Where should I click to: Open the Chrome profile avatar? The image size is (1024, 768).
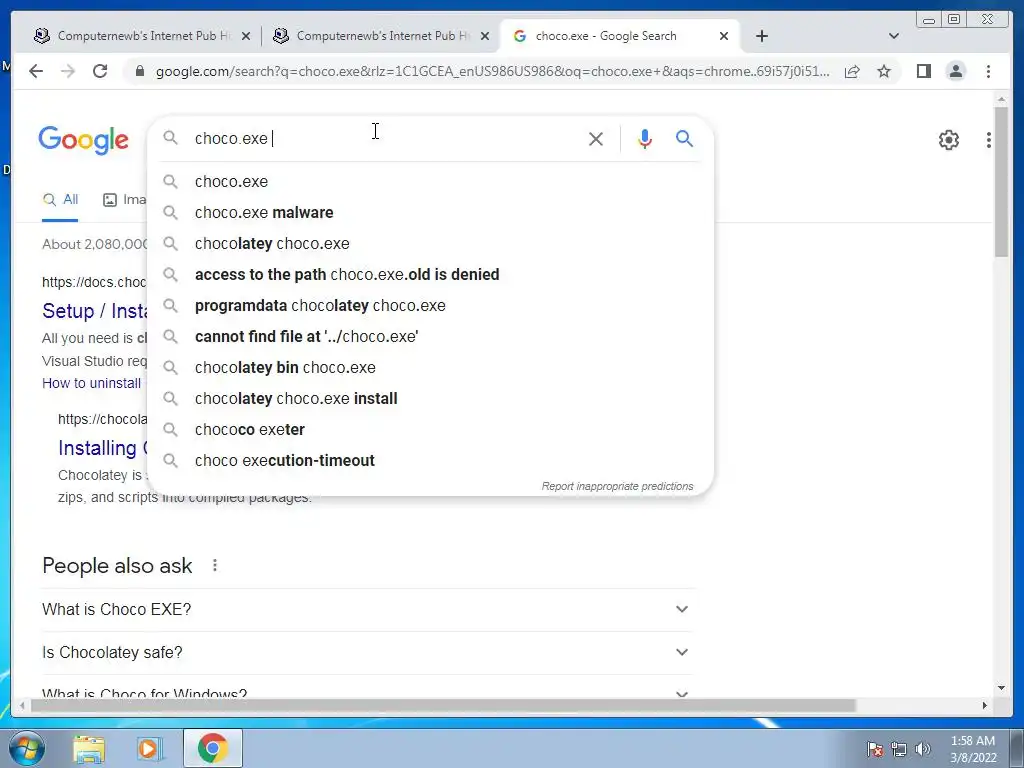(x=955, y=71)
